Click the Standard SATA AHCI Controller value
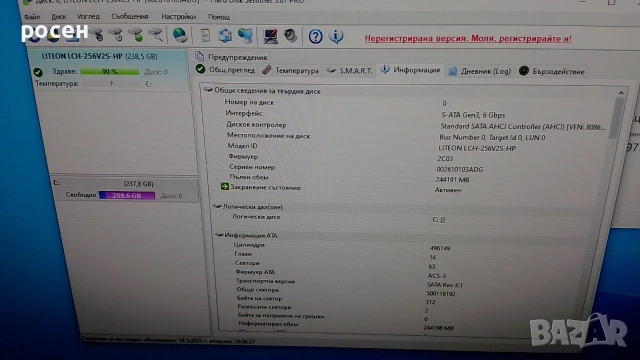The width and height of the screenshot is (640, 360). tap(522, 127)
